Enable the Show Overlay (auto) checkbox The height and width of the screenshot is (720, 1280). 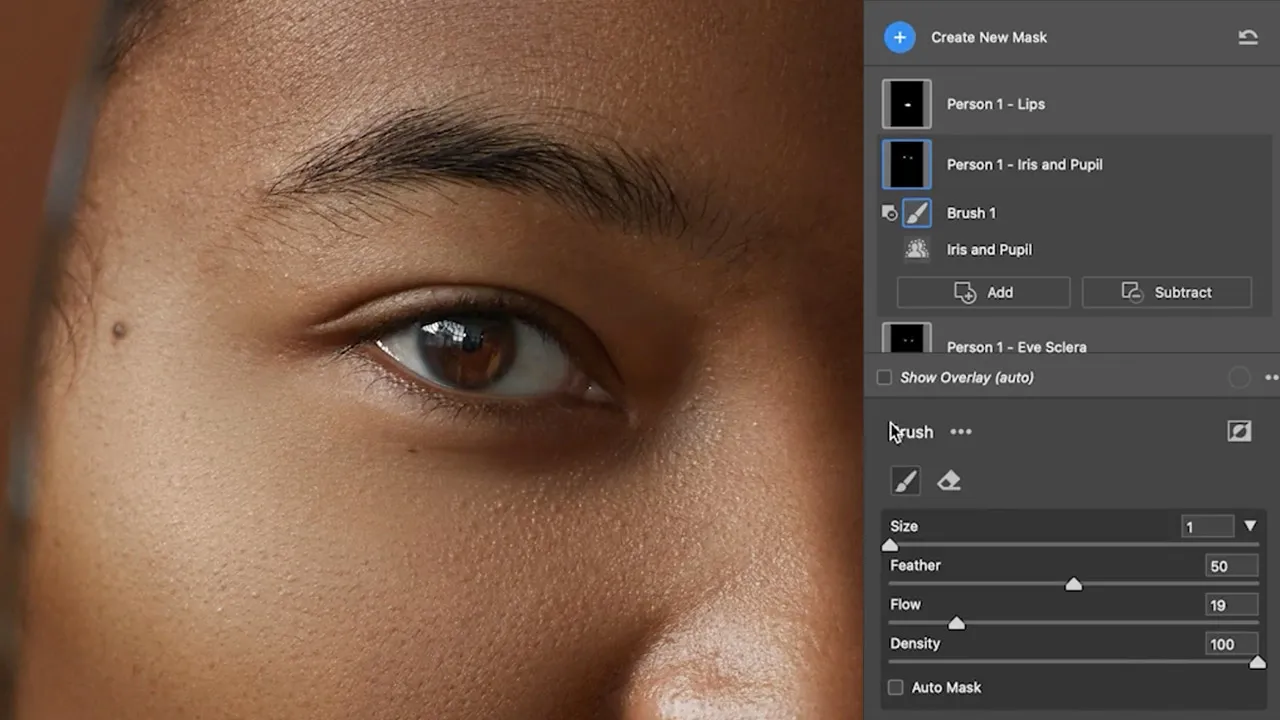click(884, 378)
